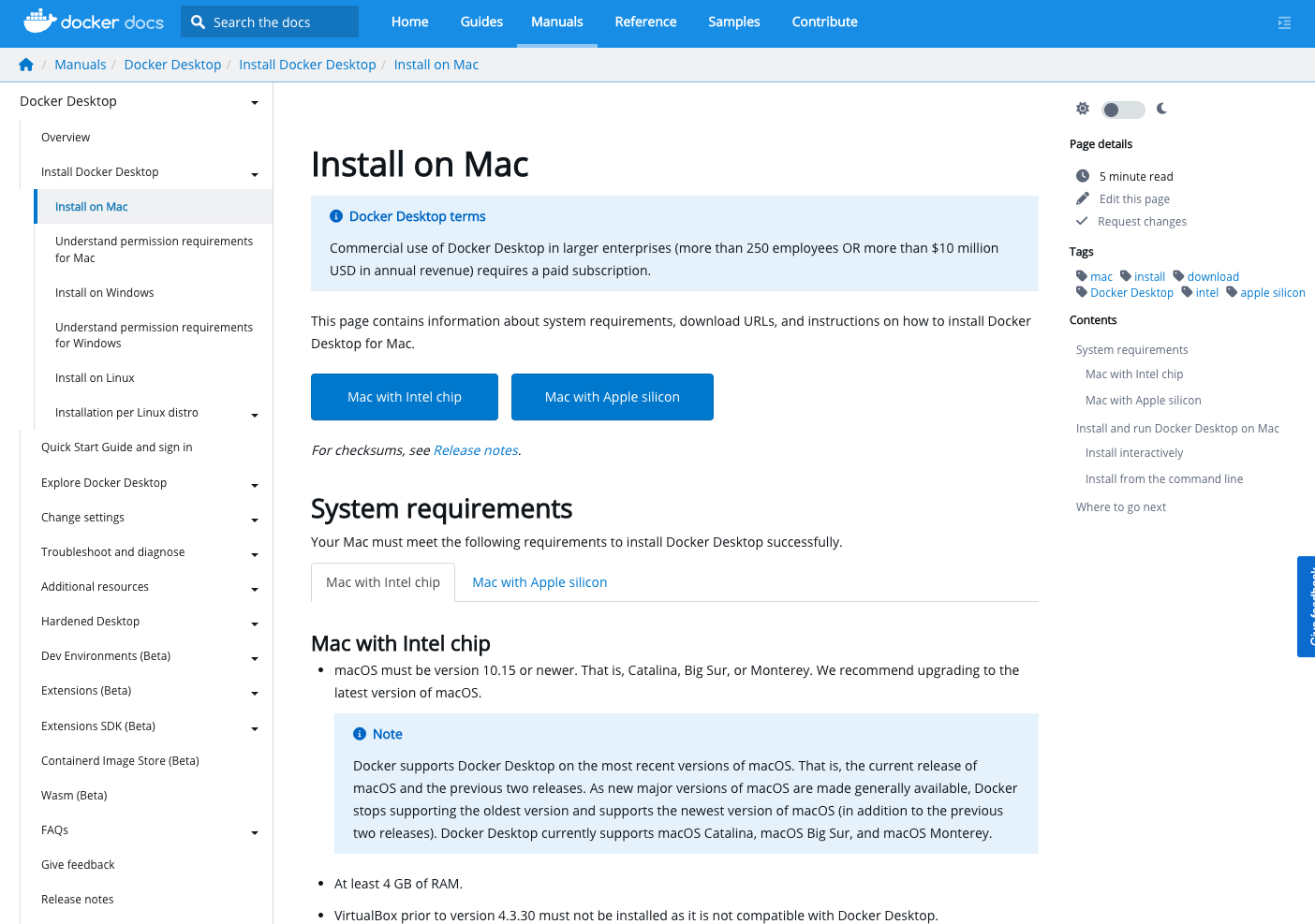
Task: Expand Installation per Linux distro arrow
Action: coord(254,415)
